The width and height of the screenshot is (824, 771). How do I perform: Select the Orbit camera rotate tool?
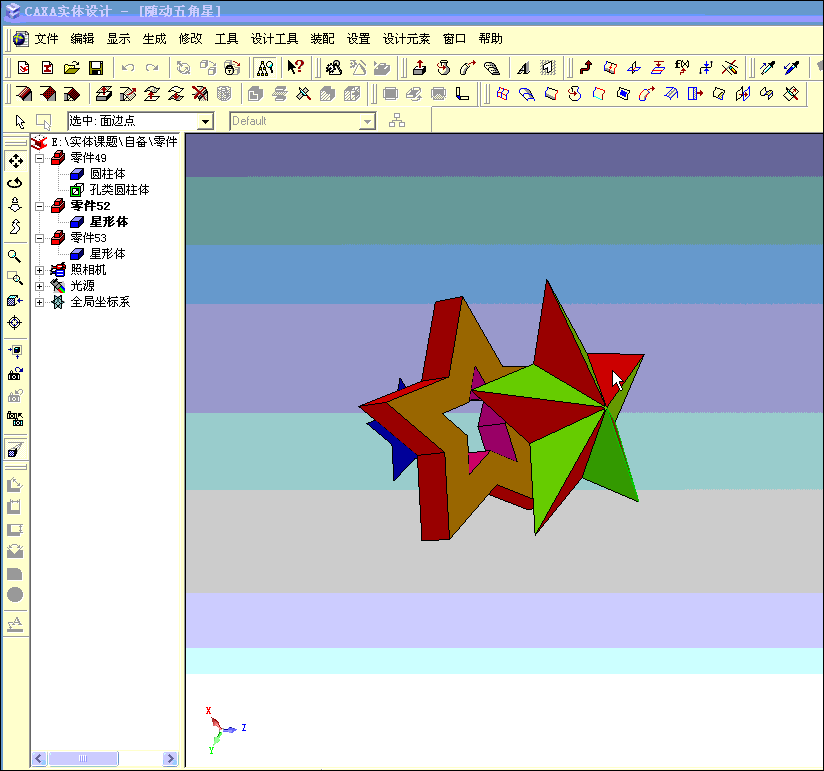pyautogui.click(x=15, y=183)
